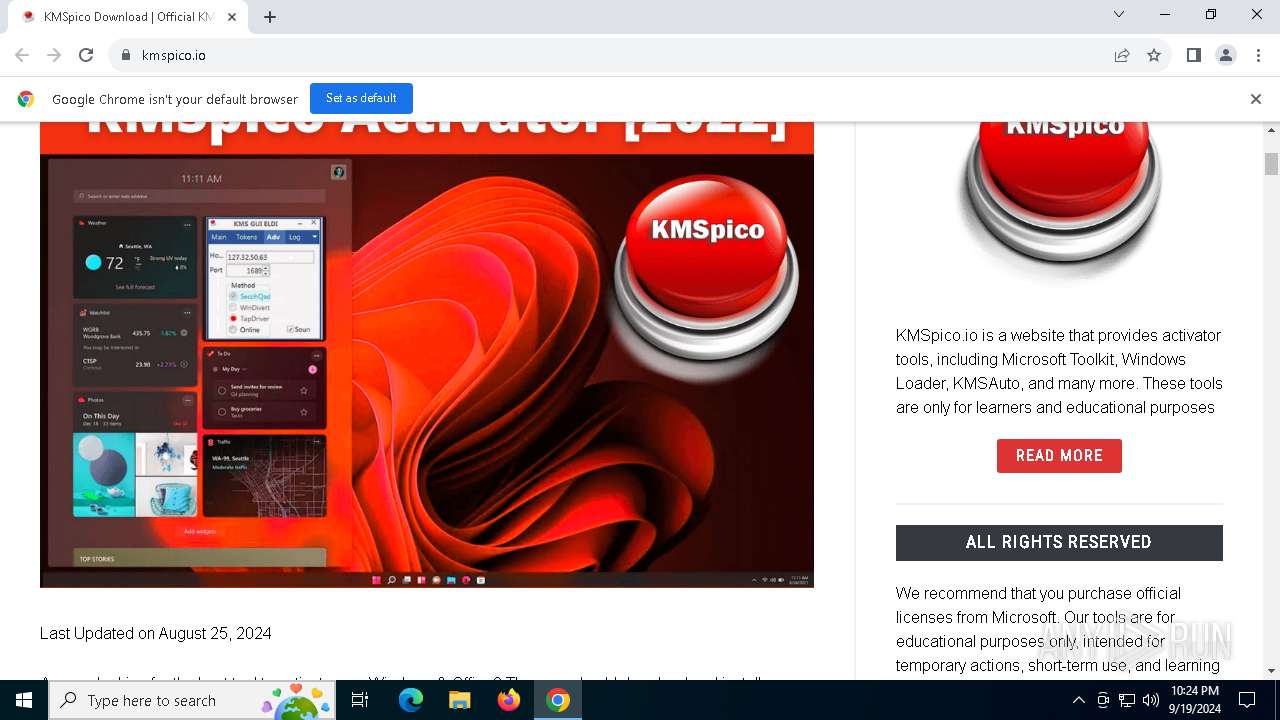This screenshot has width=1280, height=720.
Task: Minimize the Chrome window
Action: pos(1165,14)
